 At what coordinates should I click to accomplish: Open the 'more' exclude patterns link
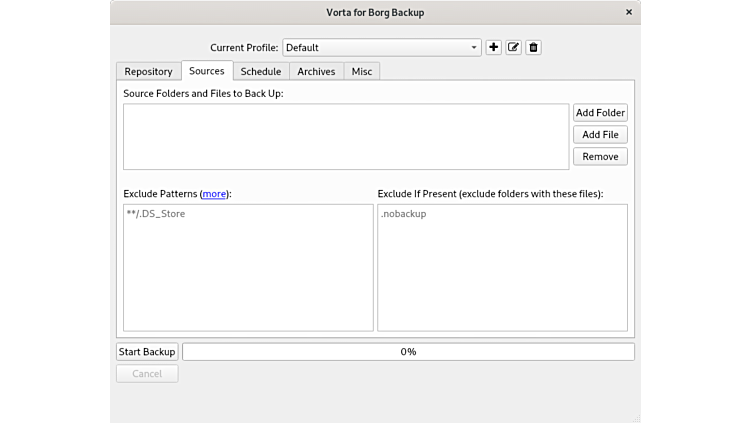[214, 193]
